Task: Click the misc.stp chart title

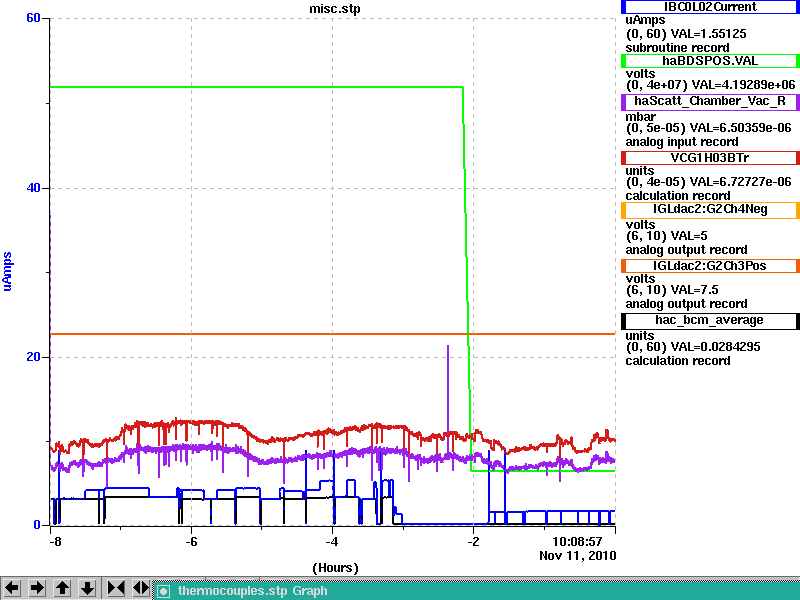Action: pyautogui.click(x=335, y=9)
